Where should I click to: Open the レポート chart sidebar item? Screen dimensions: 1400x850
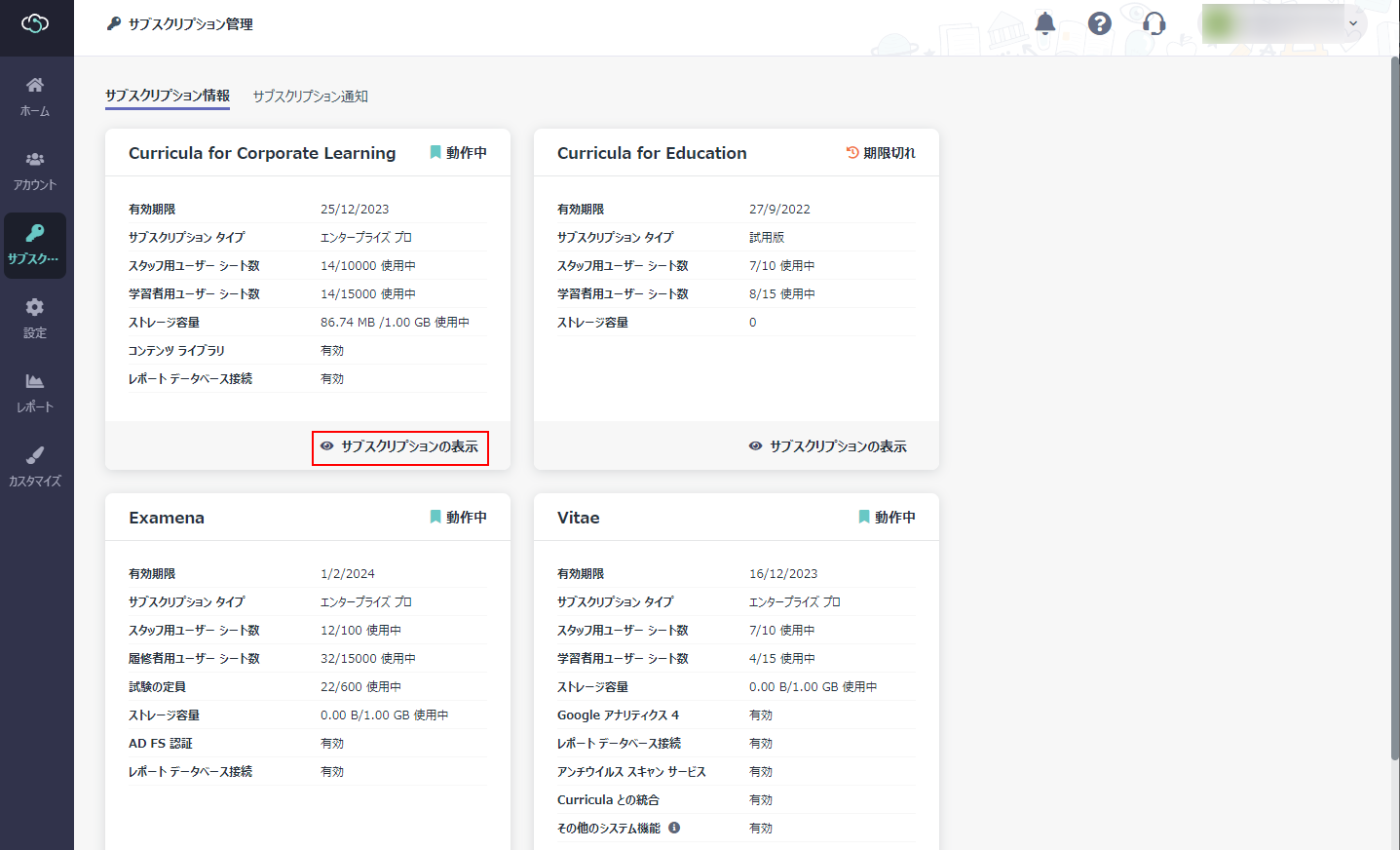coord(35,393)
